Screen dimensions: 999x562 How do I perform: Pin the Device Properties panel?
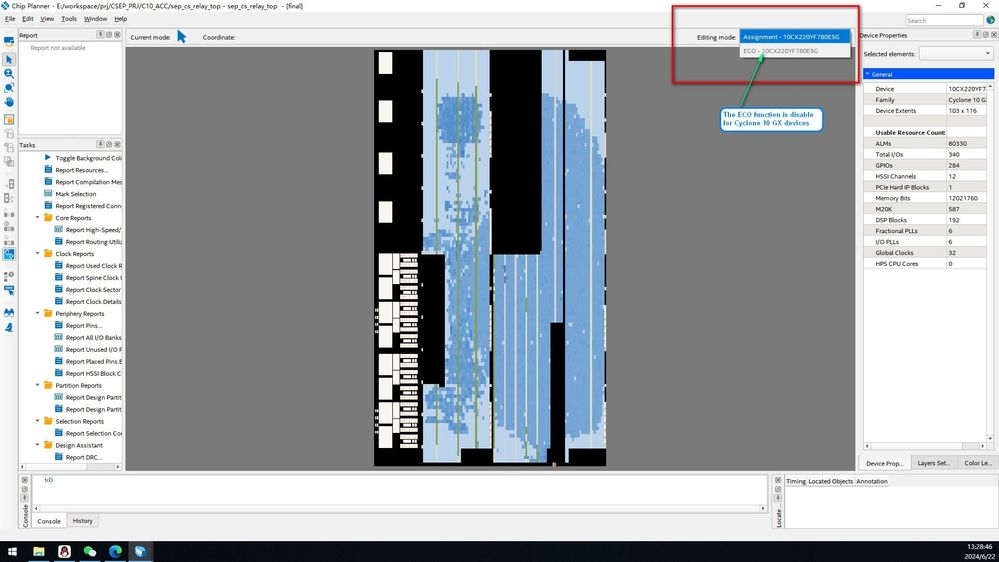(977, 34)
